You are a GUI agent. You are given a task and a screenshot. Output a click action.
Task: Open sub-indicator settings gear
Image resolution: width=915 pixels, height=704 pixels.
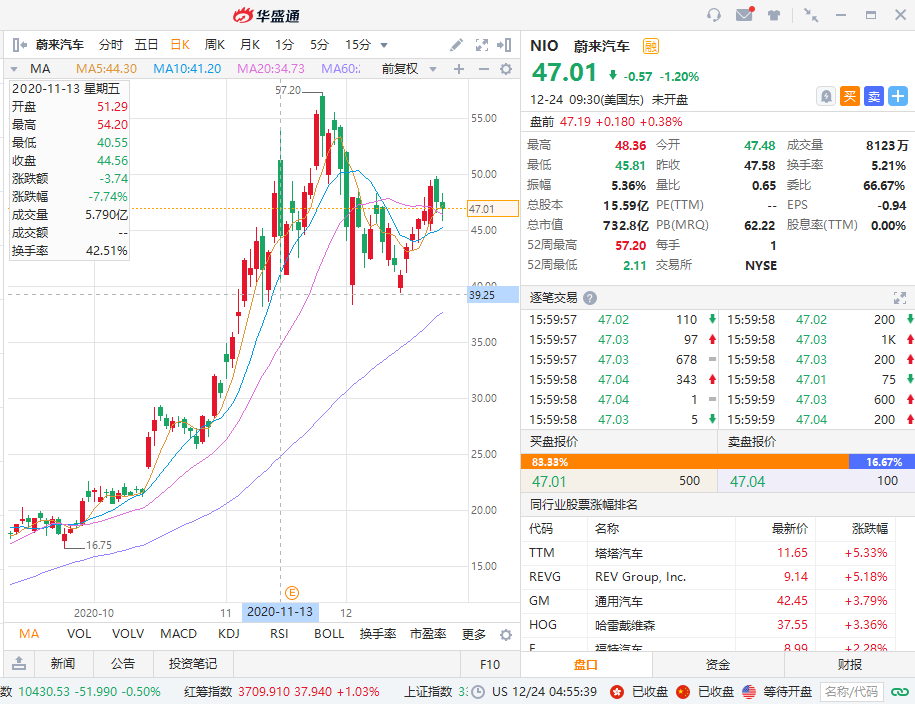point(506,635)
